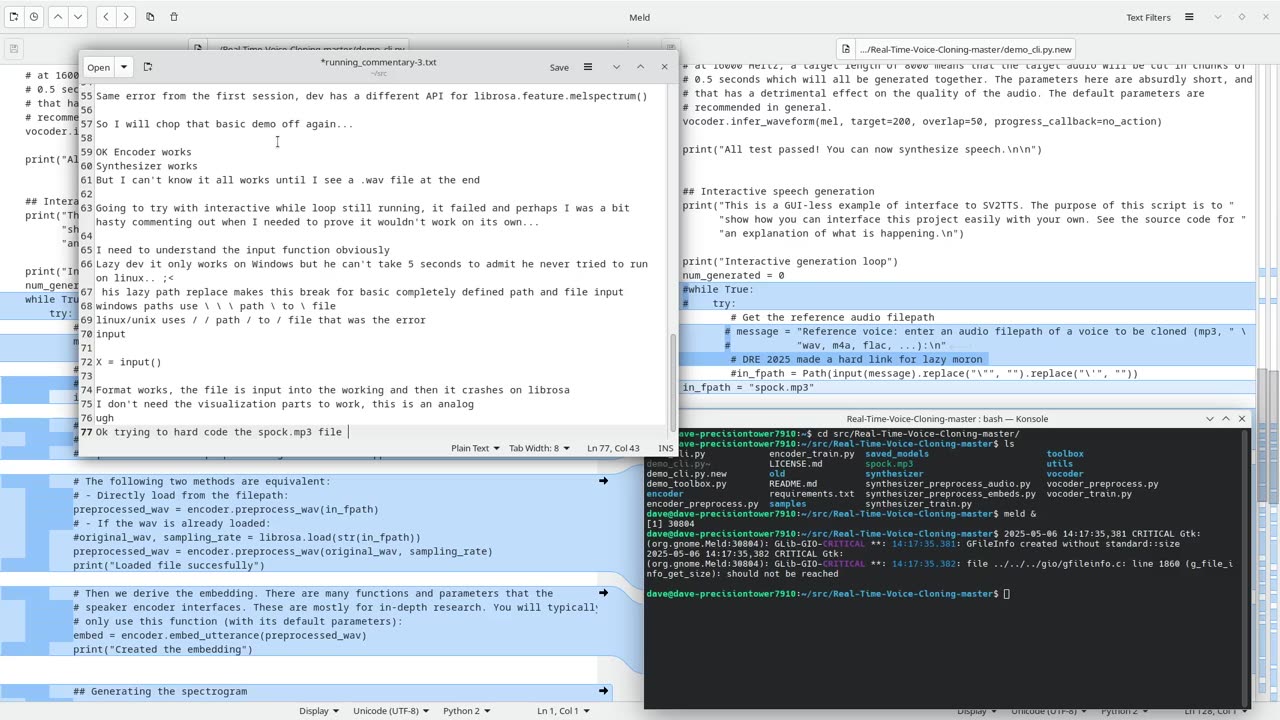
Task: Click the file chooser icon for demo_cli.py.new
Action: coord(846,48)
